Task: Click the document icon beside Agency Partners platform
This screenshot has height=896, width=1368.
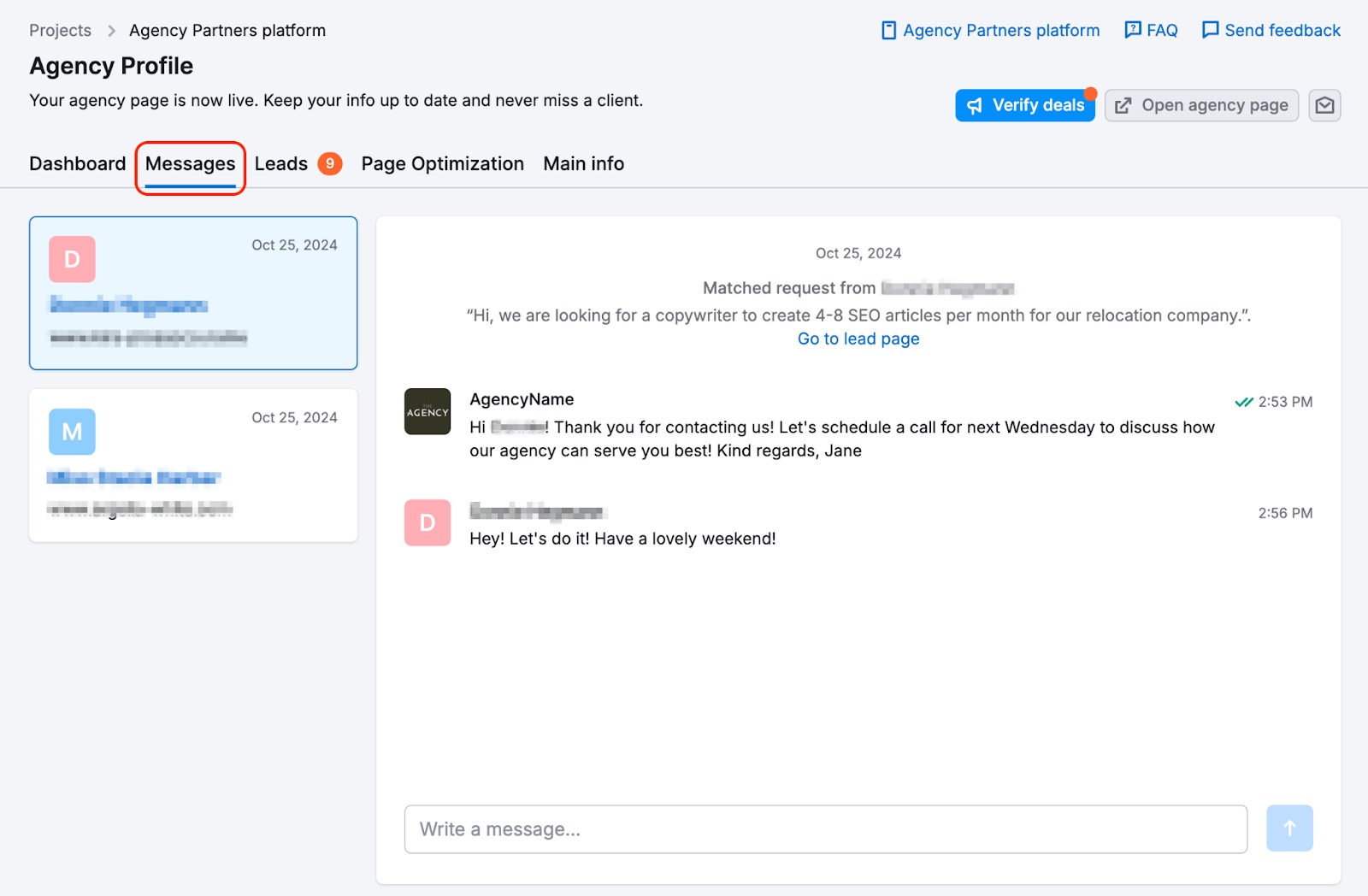Action: [887, 30]
